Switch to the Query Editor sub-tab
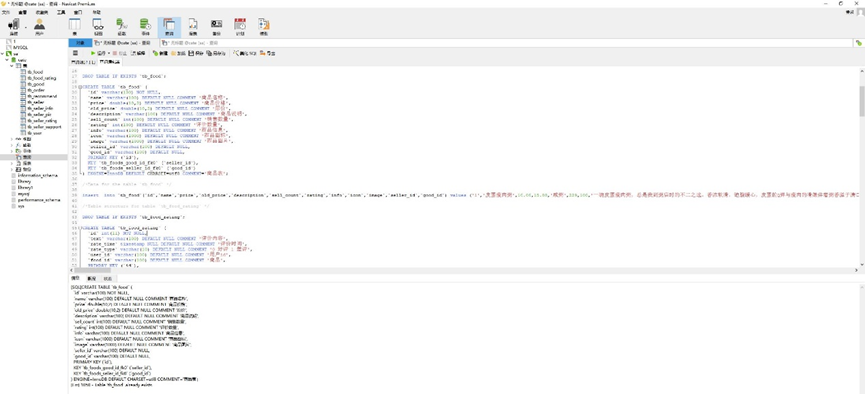This screenshot has width=865, height=394. (110, 62)
